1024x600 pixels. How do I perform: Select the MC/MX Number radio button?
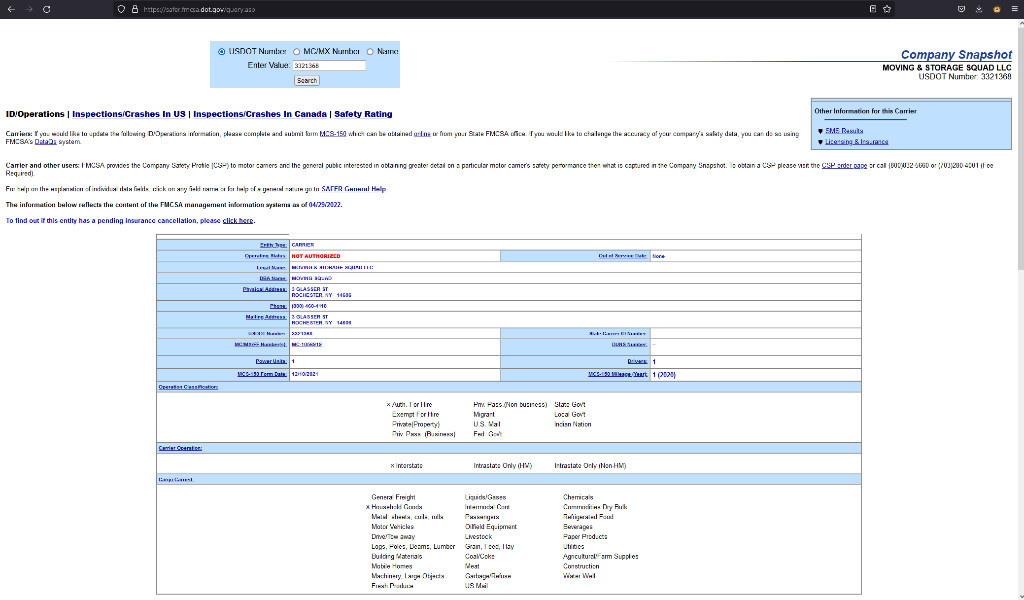click(296, 51)
